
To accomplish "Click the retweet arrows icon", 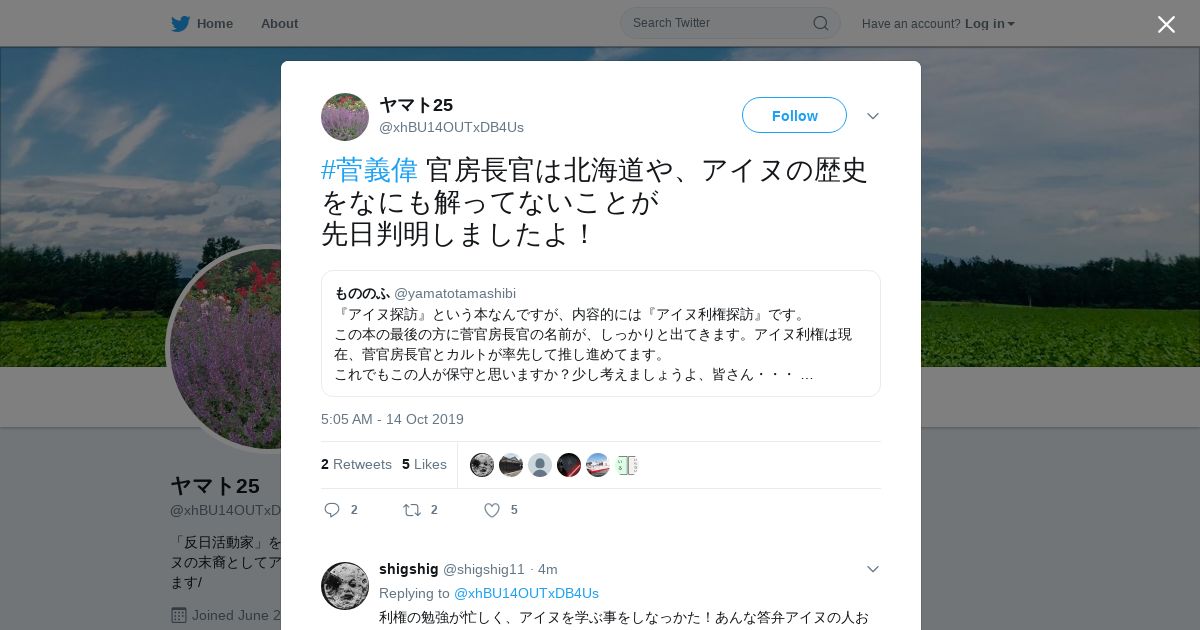I will (x=412, y=510).
